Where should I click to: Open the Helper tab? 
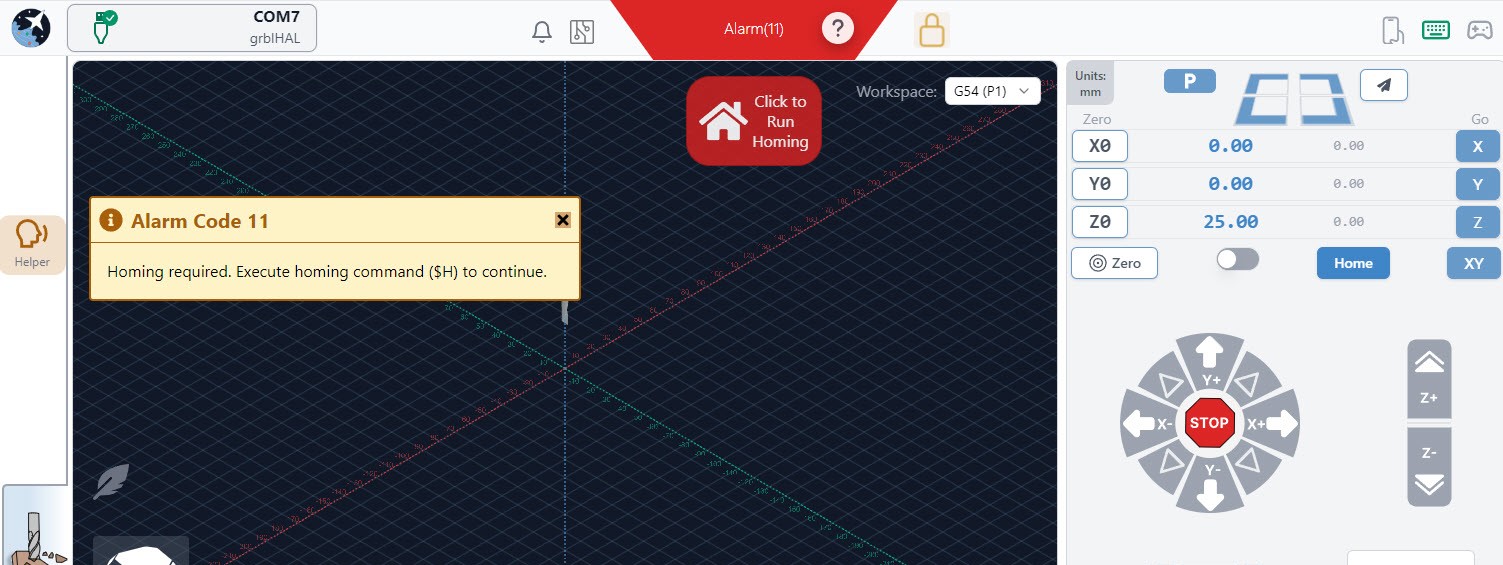(32, 244)
